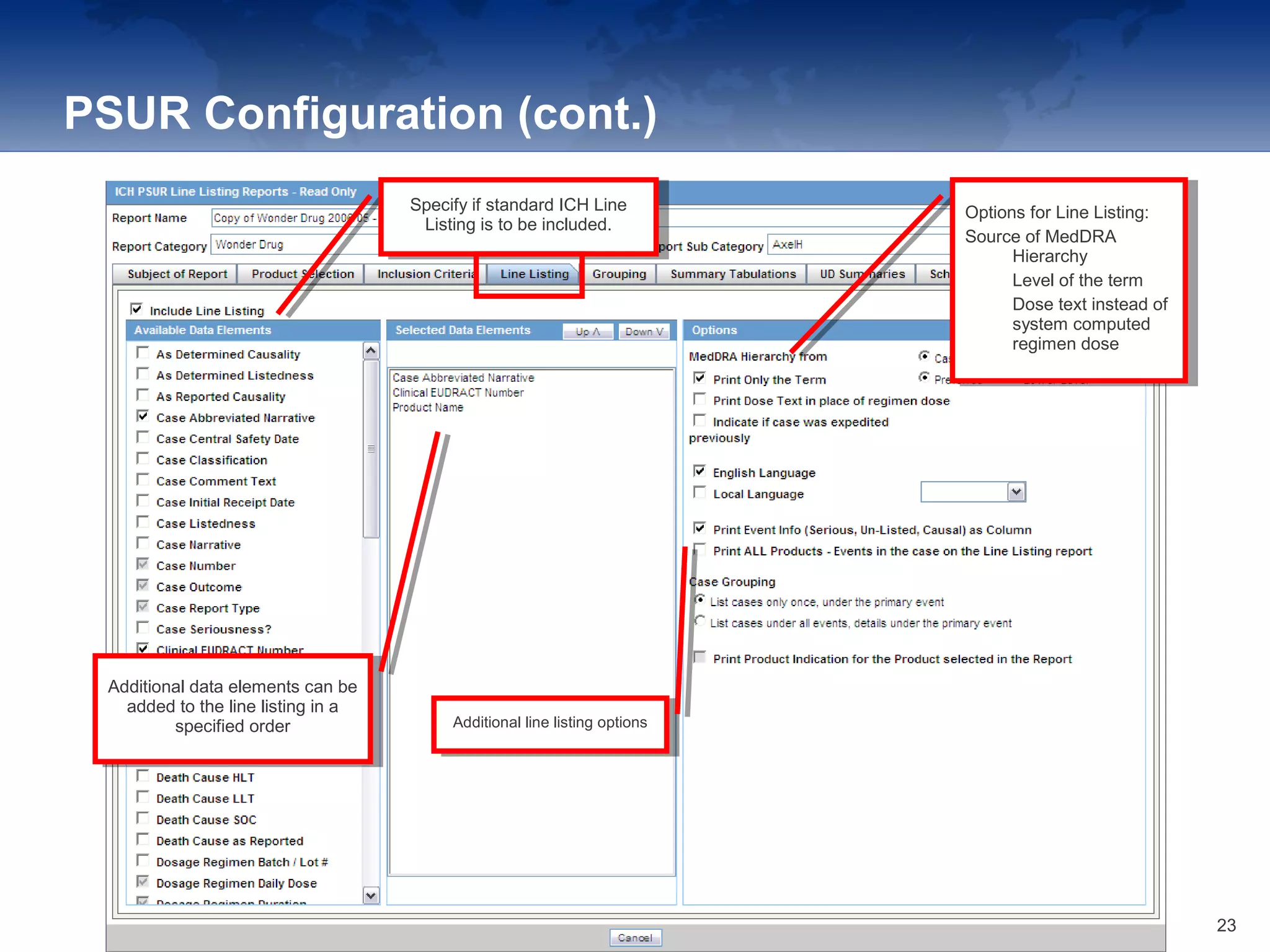This screenshot has width=1270, height=952.
Task: Enable Print Dose Text in place of regimen dose
Action: [699, 399]
